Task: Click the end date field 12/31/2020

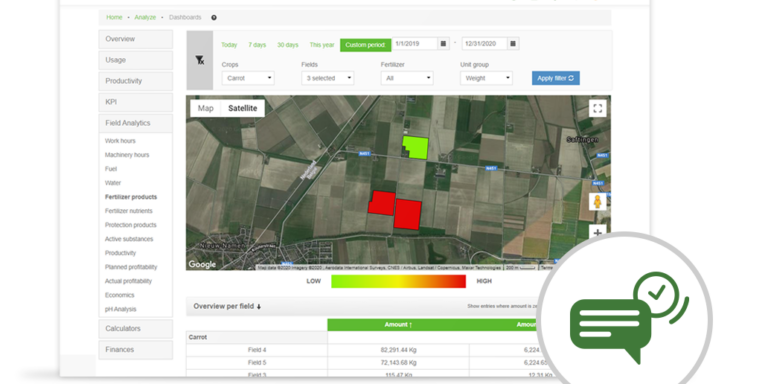Action: [484, 44]
